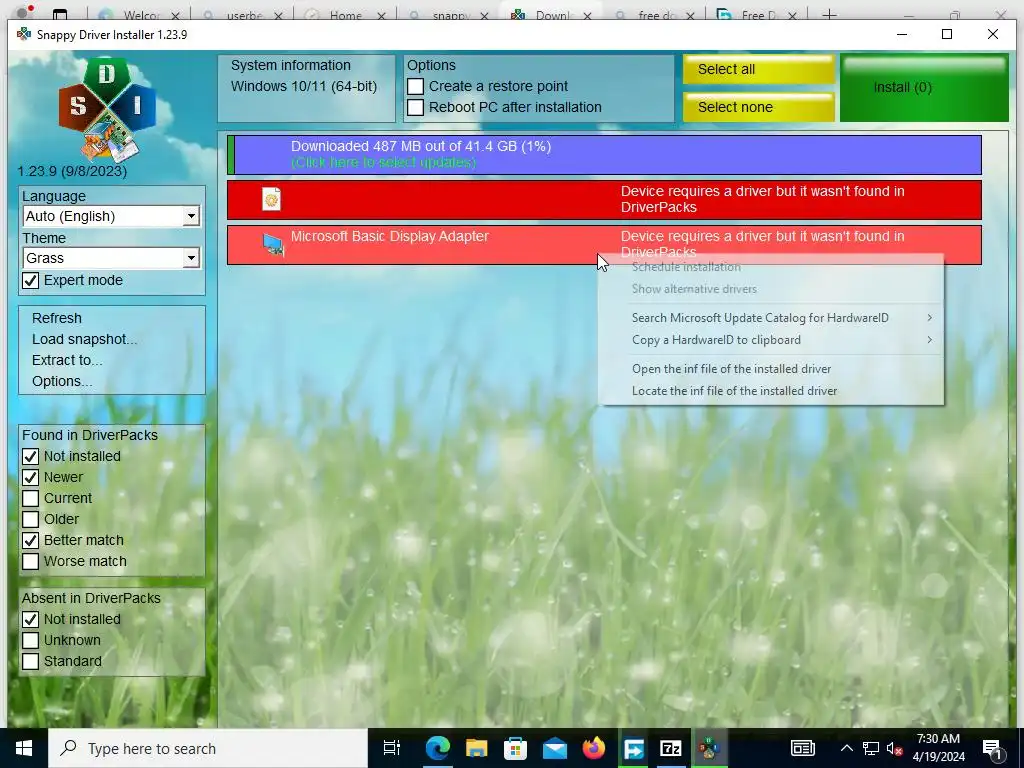
Task: Click the download progress bar
Action: pos(604,155)
